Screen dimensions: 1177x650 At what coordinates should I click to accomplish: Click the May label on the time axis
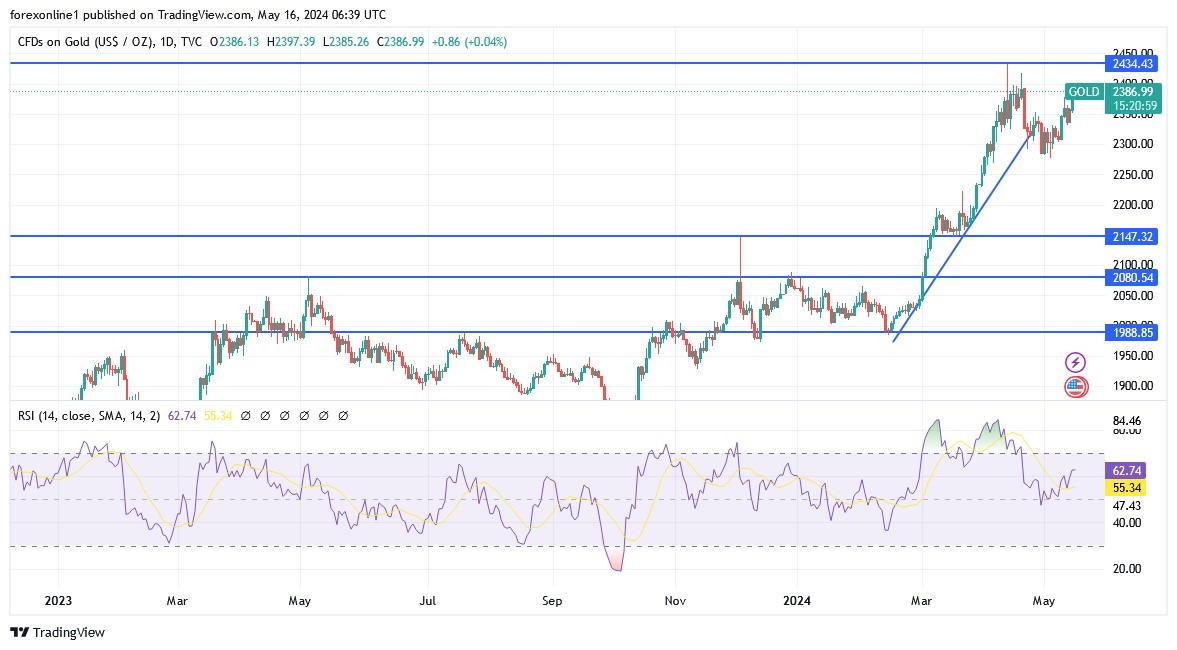(1043, 601)
